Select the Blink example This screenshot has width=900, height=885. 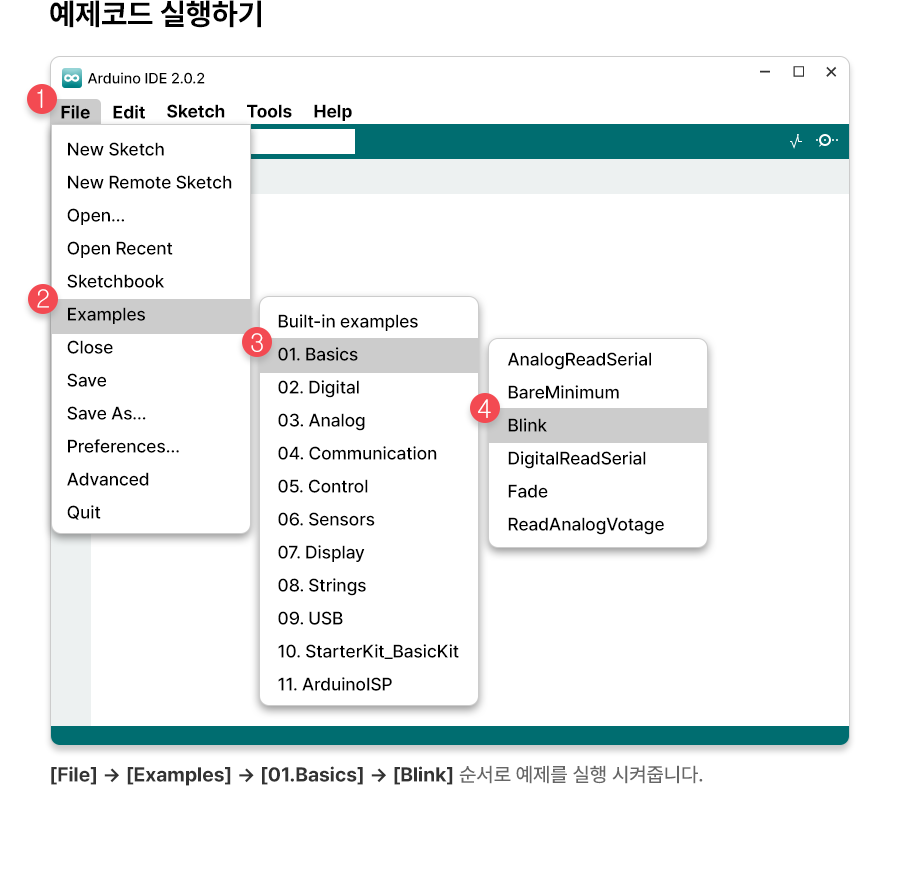[527, 426]
